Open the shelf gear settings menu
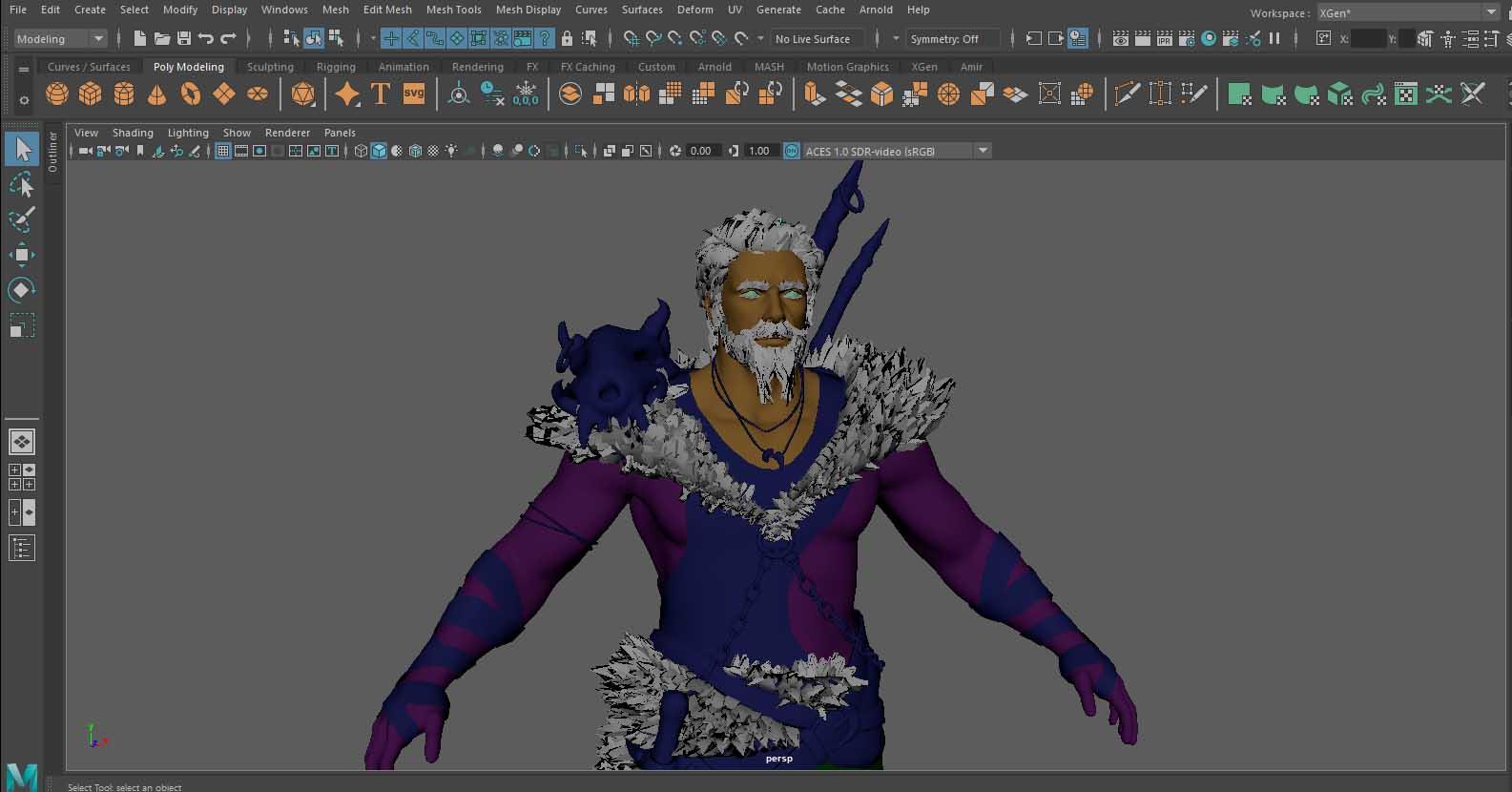The height and width of the screenshot is (792, 1512). (23, 98)
